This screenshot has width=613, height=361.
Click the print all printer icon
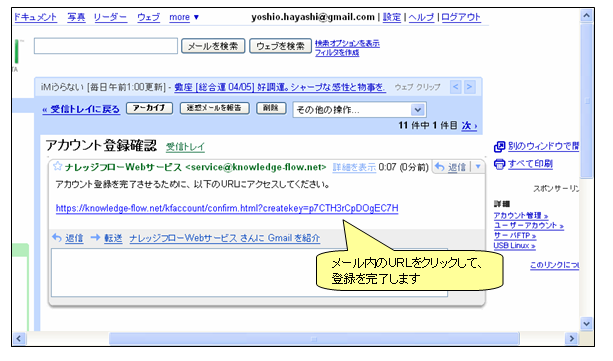click(499, 164)
